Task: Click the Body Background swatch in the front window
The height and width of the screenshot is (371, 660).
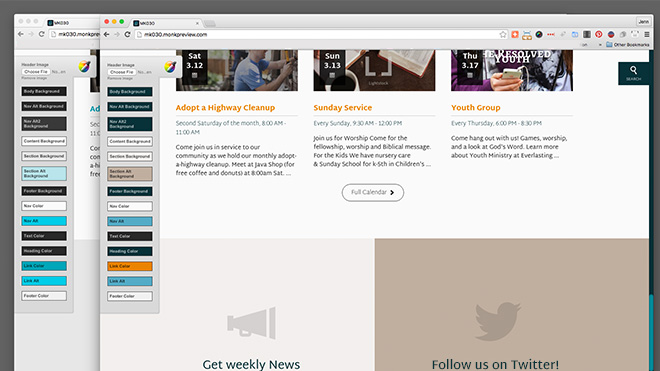Action: (130, 92)
